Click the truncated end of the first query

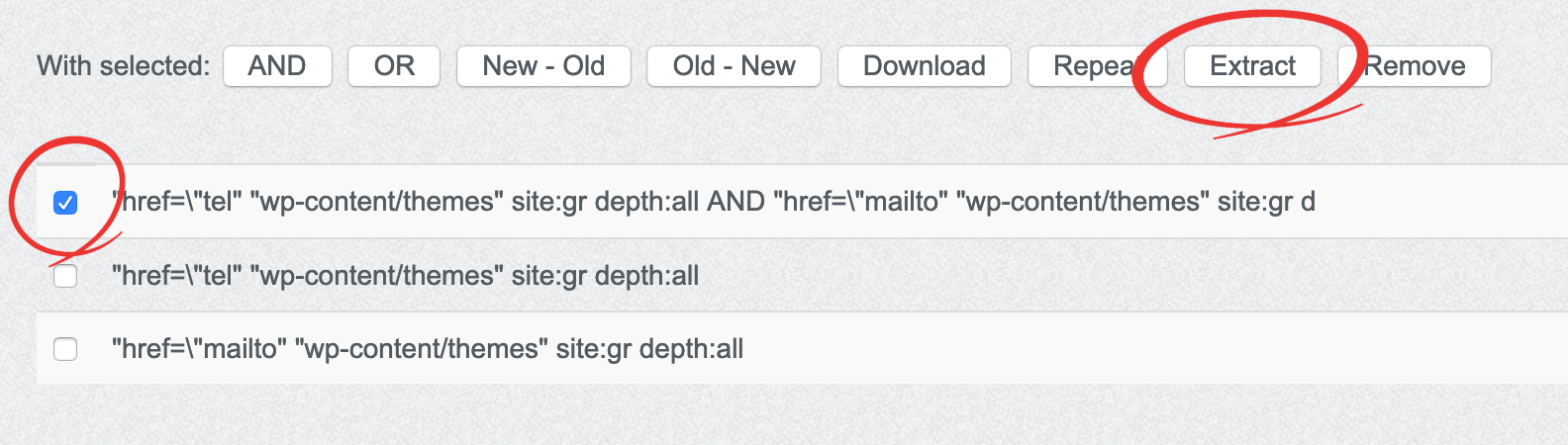(1307, 202)
